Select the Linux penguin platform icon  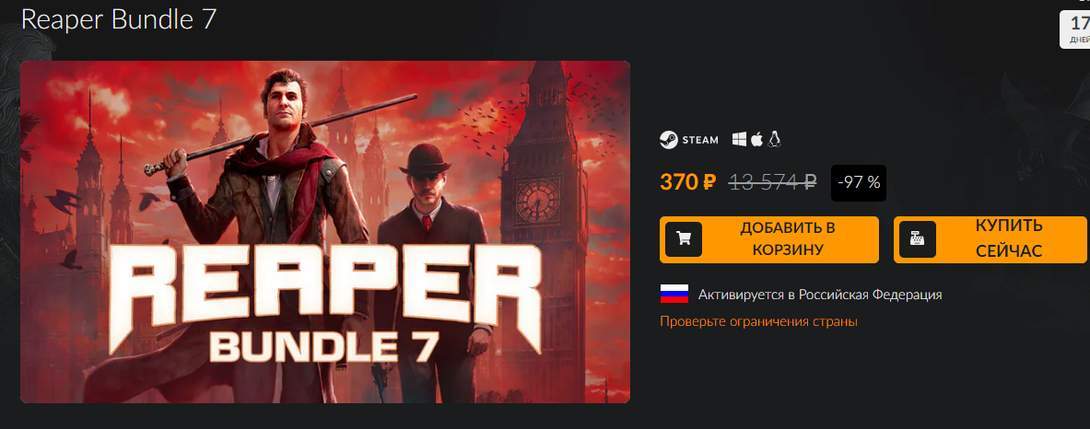click(774, 139)
